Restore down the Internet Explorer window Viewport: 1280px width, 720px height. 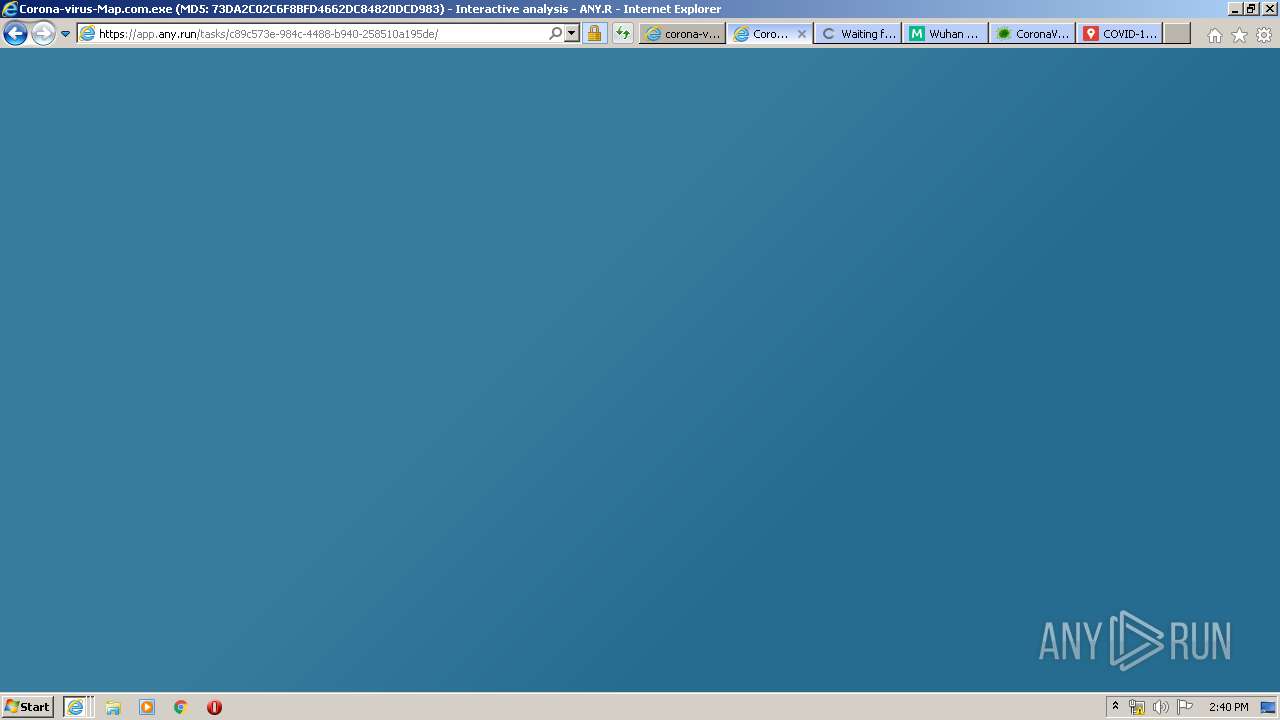click(1251, 9)
